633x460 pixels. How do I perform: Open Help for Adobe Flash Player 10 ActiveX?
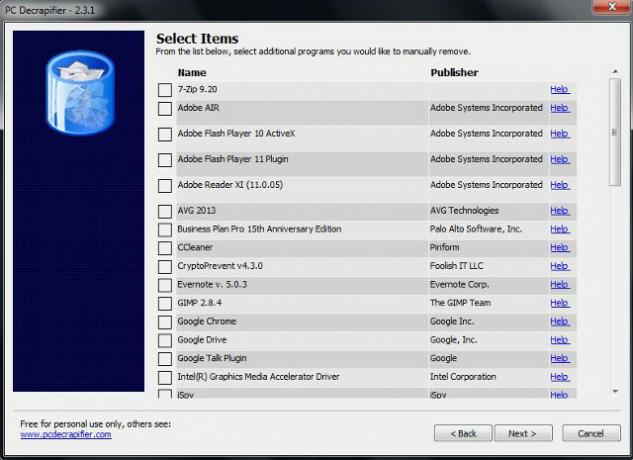(x=560, y=134)
